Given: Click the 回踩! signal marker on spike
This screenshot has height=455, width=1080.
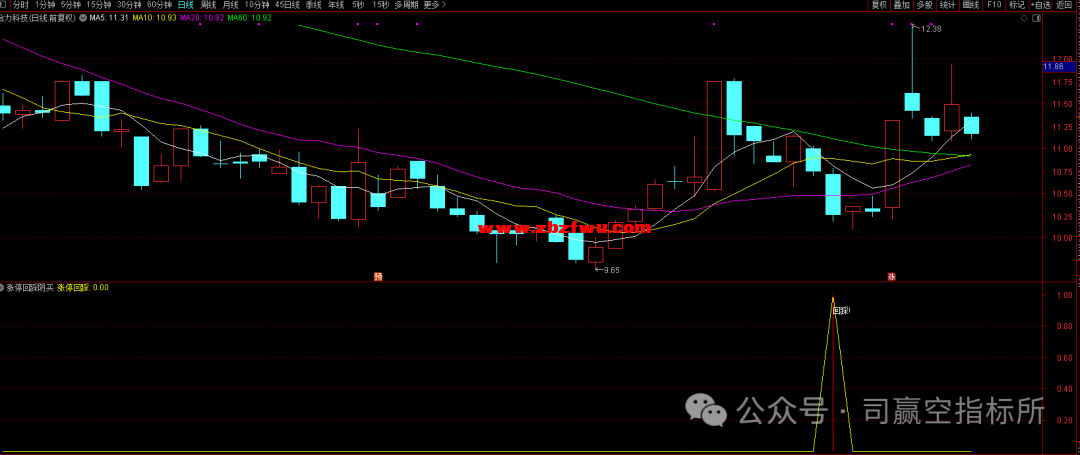Looking at the screenshot, I should (x=841, y=310).
